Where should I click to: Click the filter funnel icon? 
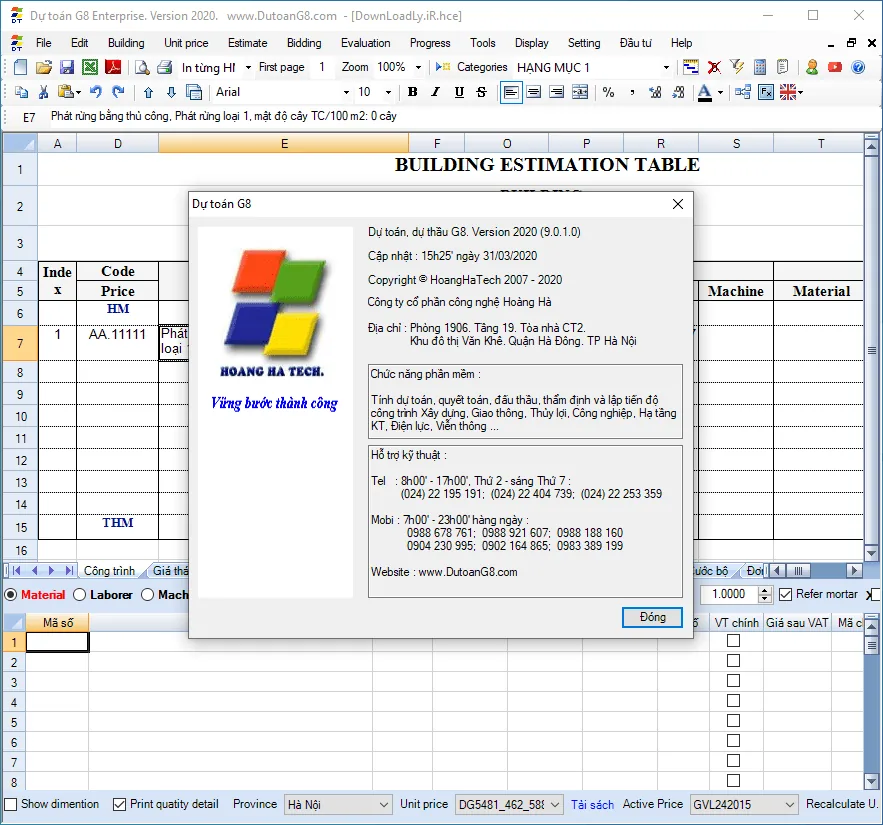(737, 67)
